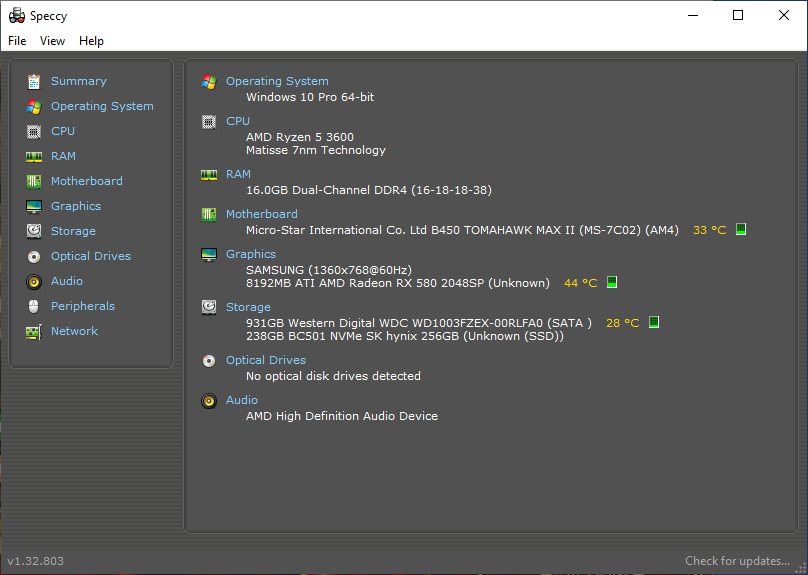Open RAM section from sidebar

tap(63, 156)
